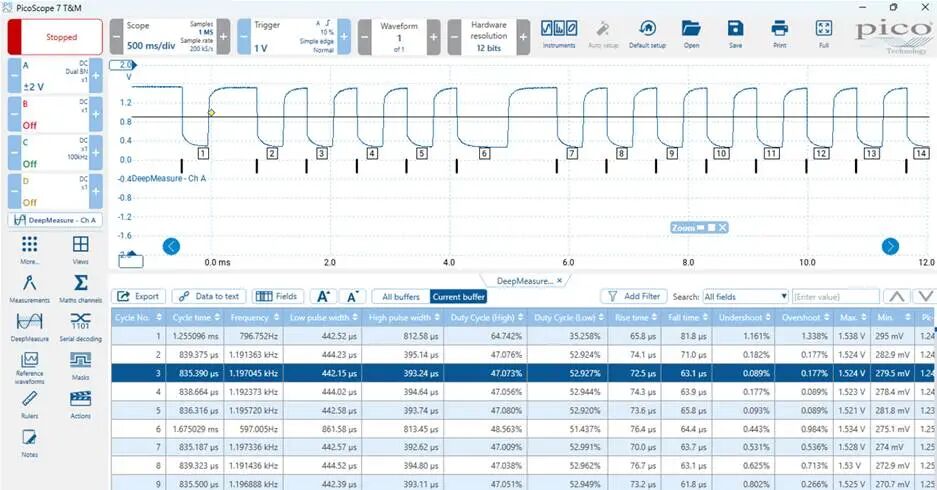Viewport: 937px width, 490px height.
Task: Go to previous search result arrow
Action: click(897, 296)
